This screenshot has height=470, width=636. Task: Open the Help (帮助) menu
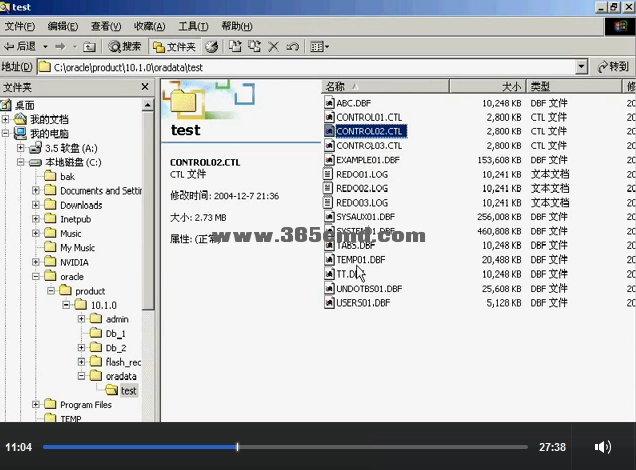[x=237, y=26]
